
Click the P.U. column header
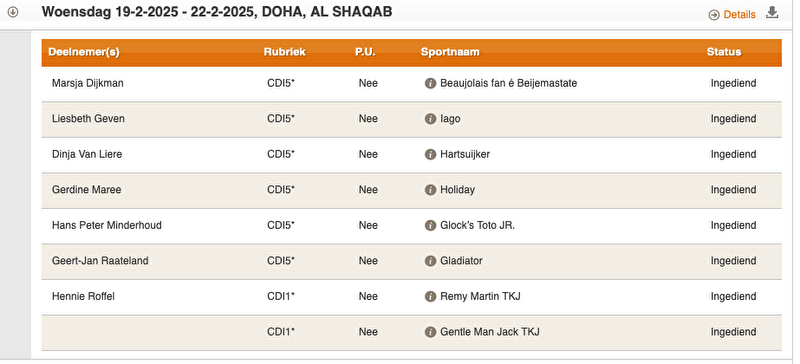point(365,52)
